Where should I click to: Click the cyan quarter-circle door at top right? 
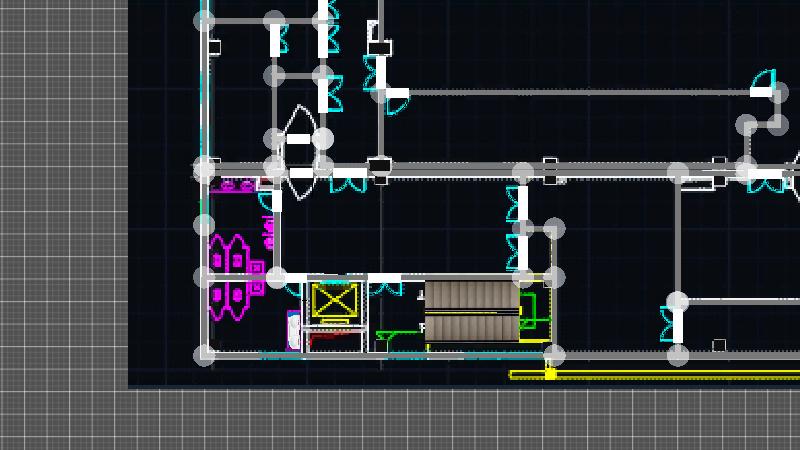[x=764, y=80]
